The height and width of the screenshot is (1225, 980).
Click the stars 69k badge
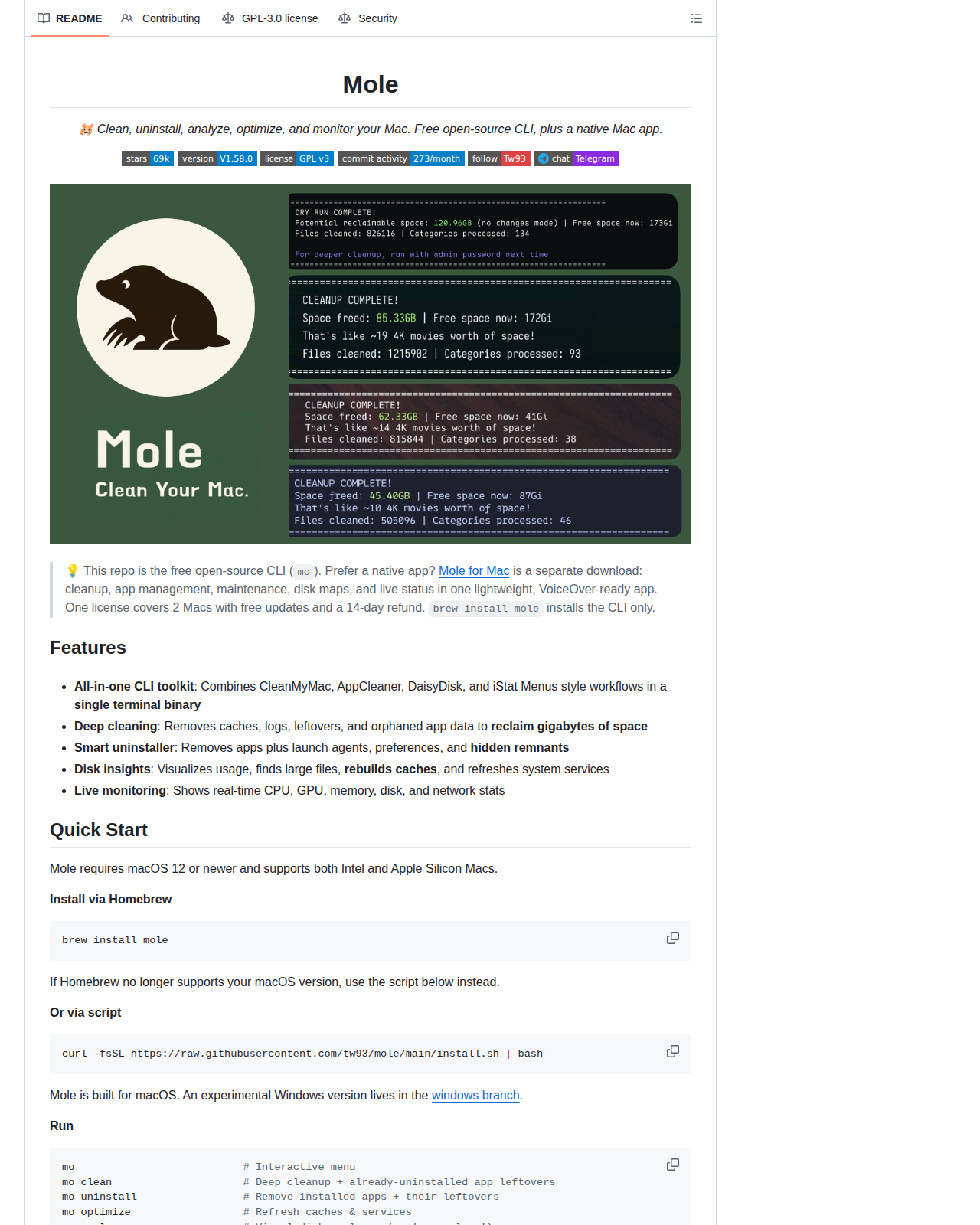148,158
